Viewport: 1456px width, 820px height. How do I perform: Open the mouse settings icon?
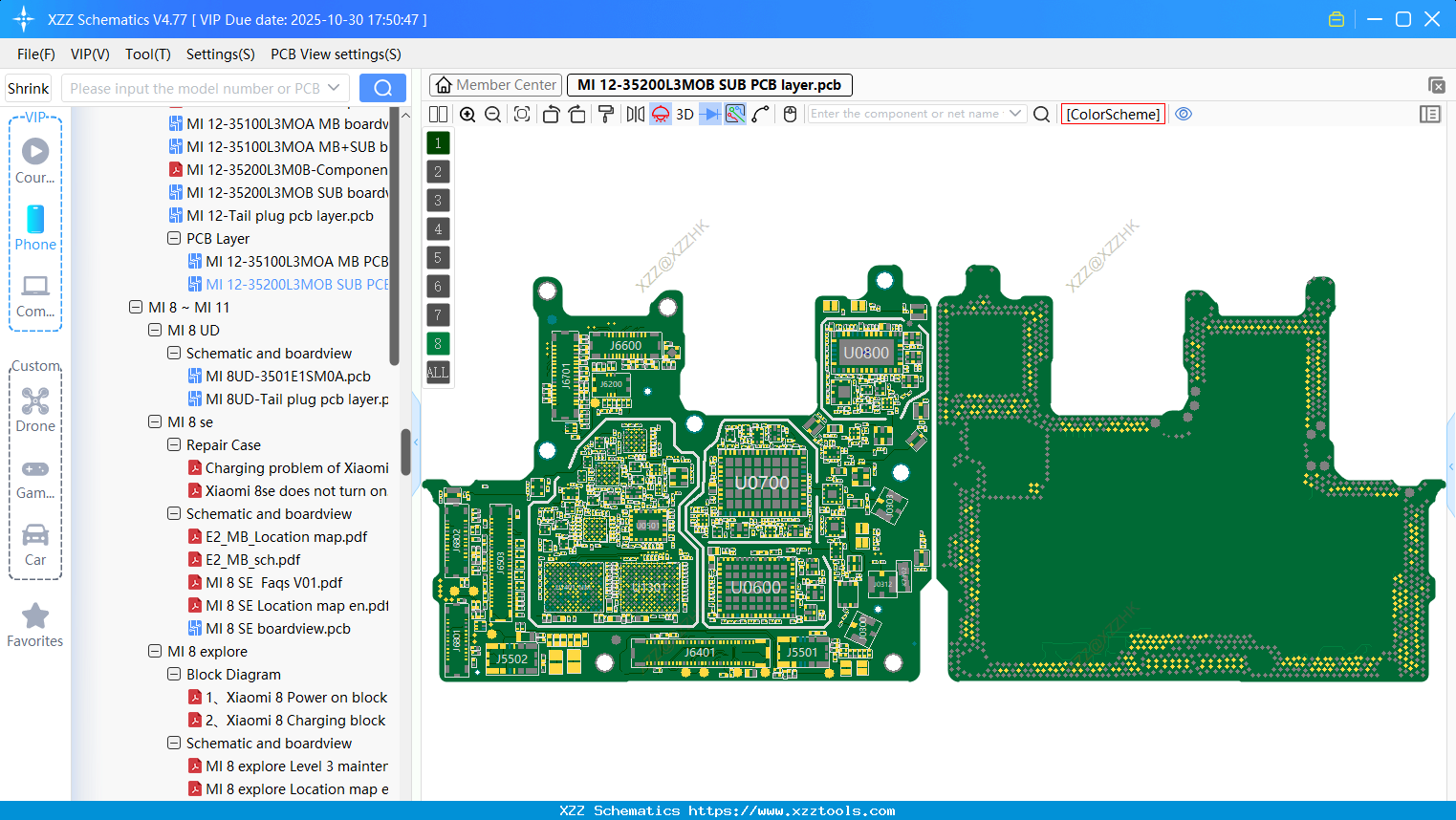(789, 114)
